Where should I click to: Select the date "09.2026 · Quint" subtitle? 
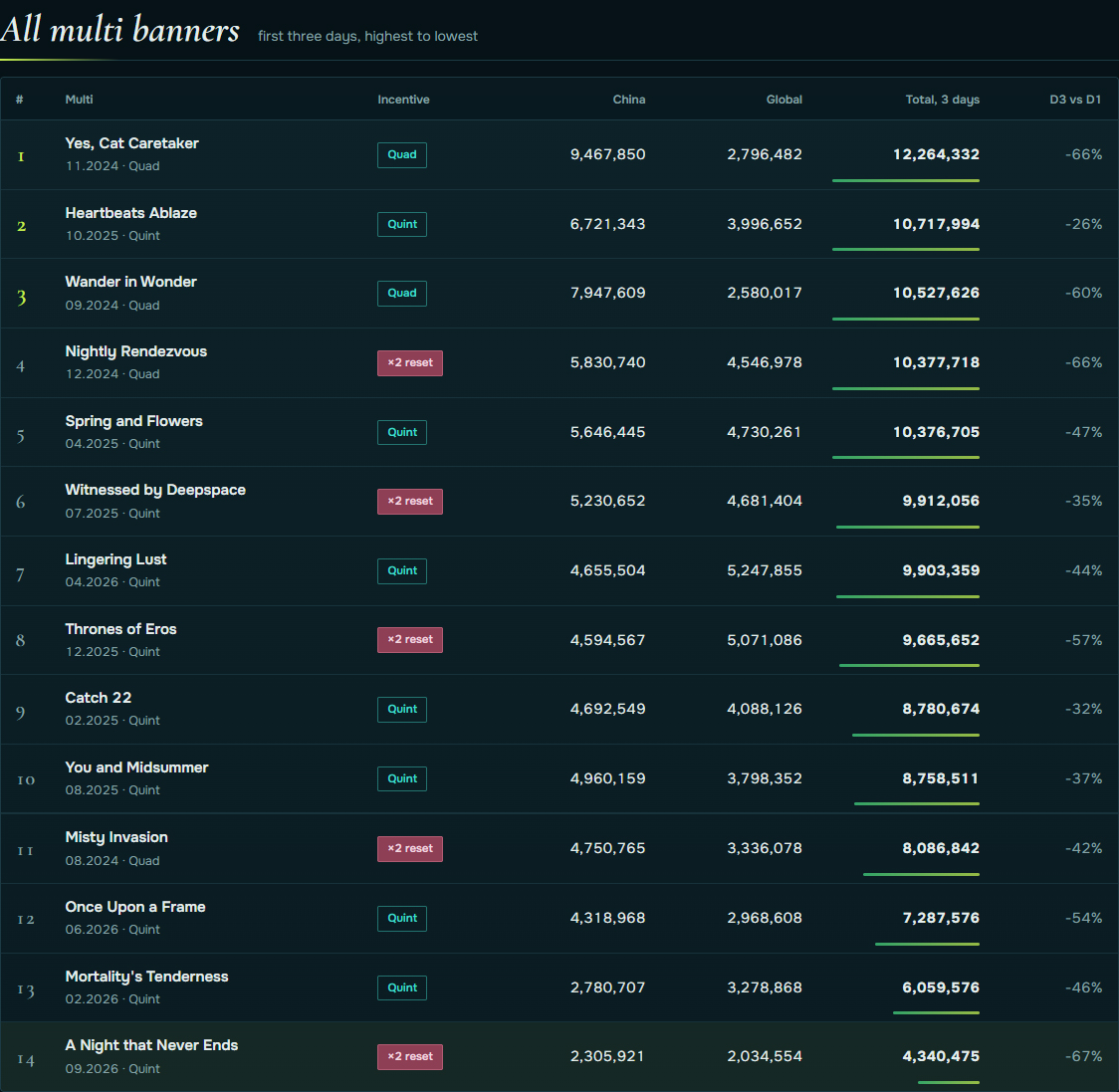[112, 1068]
